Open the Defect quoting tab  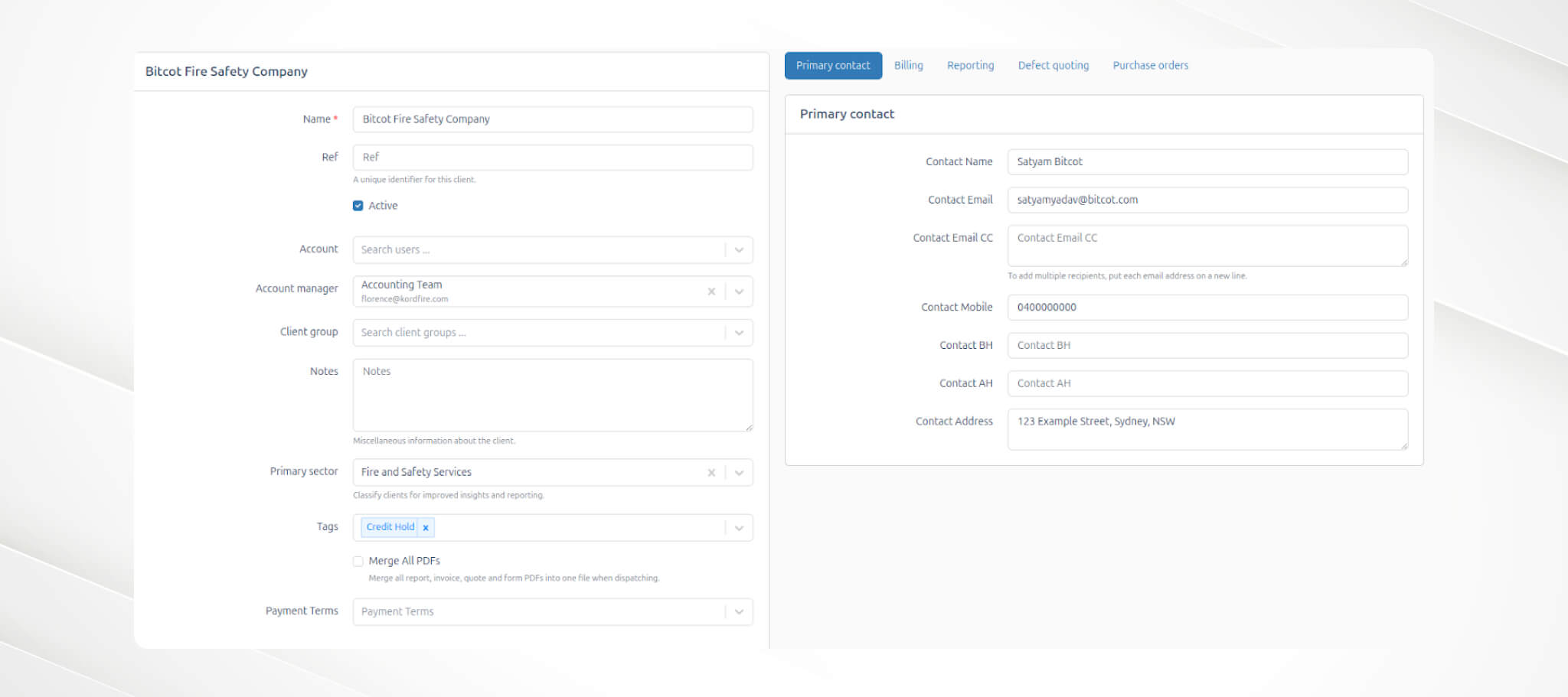coord(1053,65)
